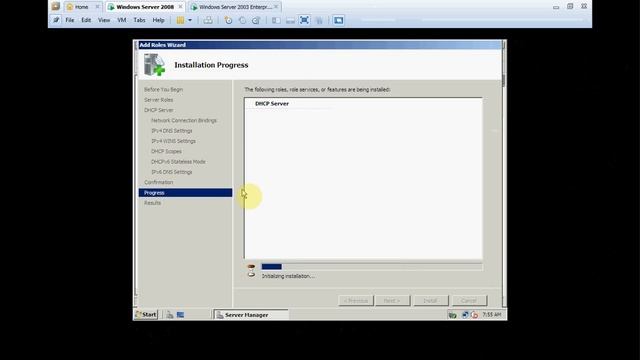Click the VMware library icon at far left of tab bar
This screenshot has width=640, height=360.
[x=56, y=7]
